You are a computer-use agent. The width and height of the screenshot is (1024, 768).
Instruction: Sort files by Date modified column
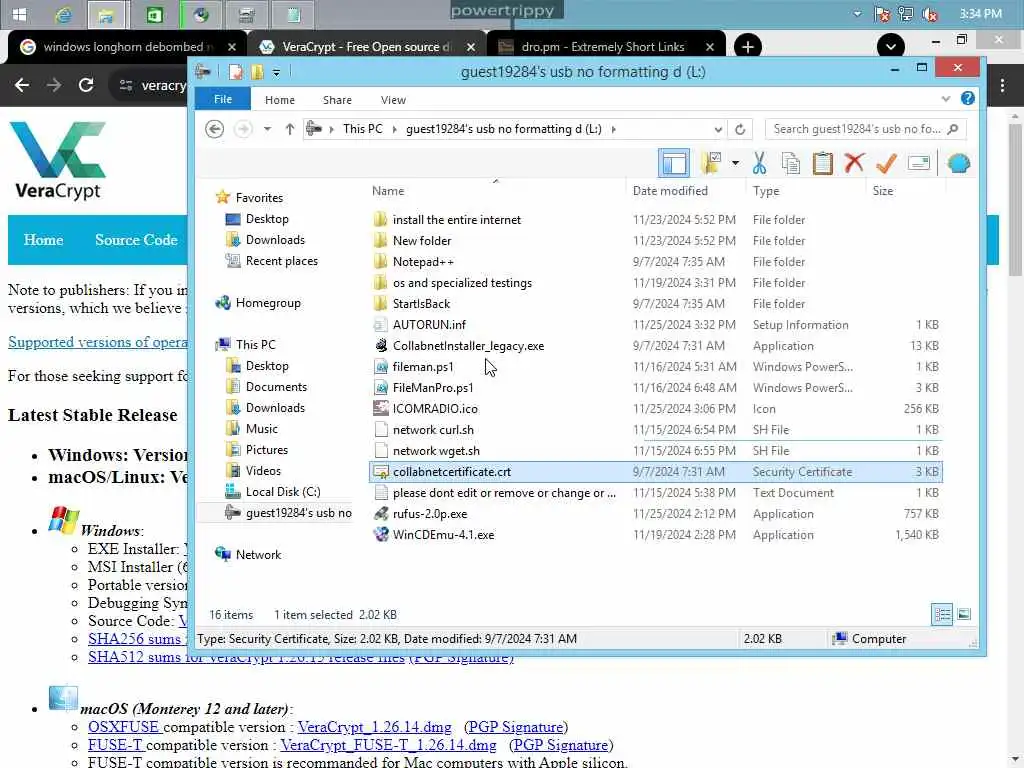tap(670, 191)
